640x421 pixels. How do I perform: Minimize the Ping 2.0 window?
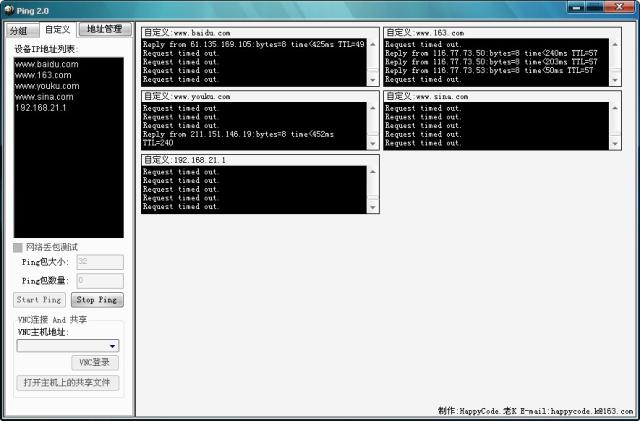[576, 7]
